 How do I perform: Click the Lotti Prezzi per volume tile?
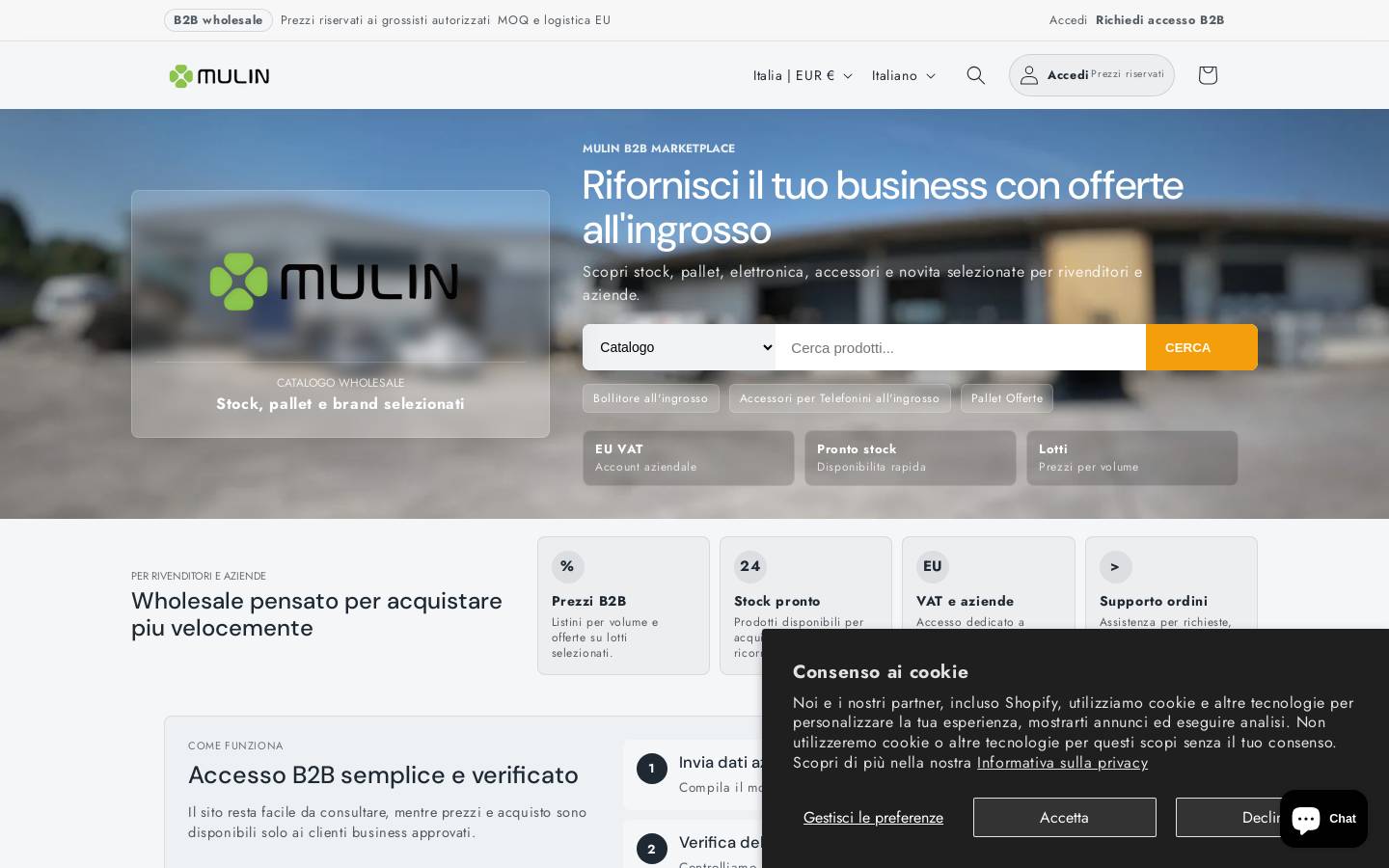1132,458
